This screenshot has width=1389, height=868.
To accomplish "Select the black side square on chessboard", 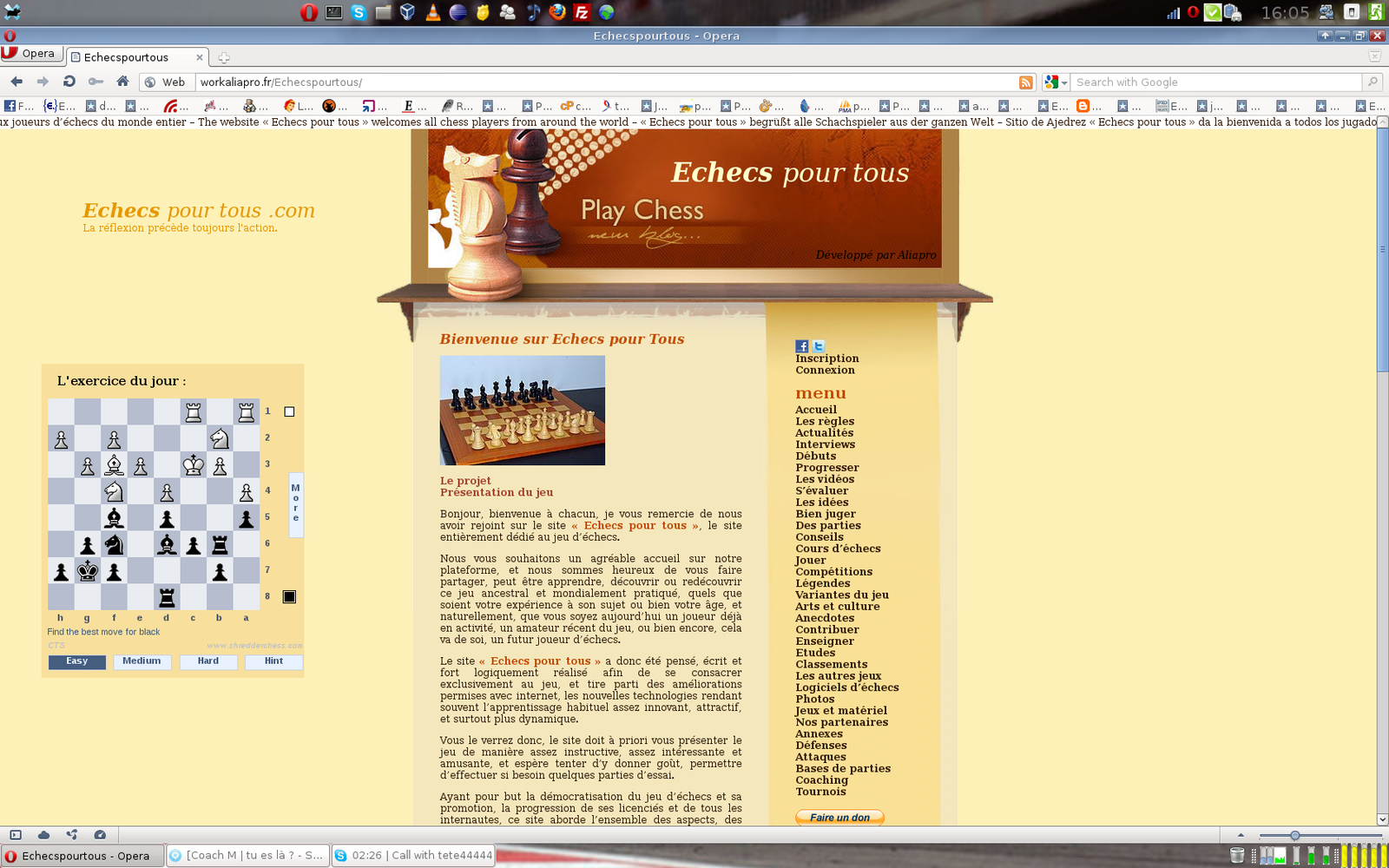I will [289, 596].
